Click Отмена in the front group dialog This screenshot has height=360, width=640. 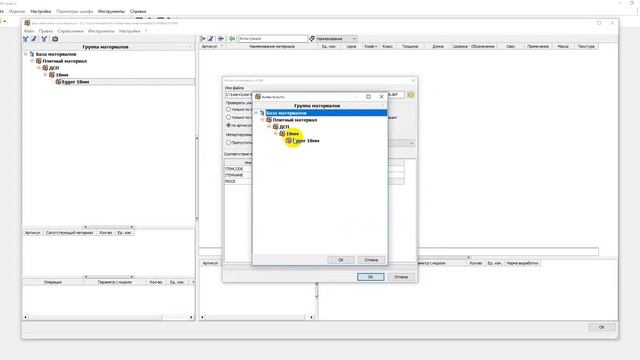pos(371,260)
